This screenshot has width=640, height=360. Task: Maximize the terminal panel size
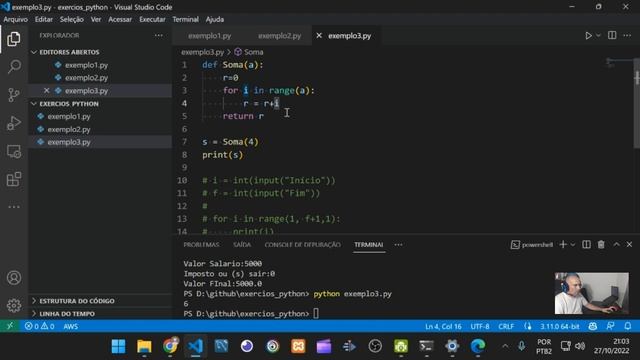click(616, 244)
